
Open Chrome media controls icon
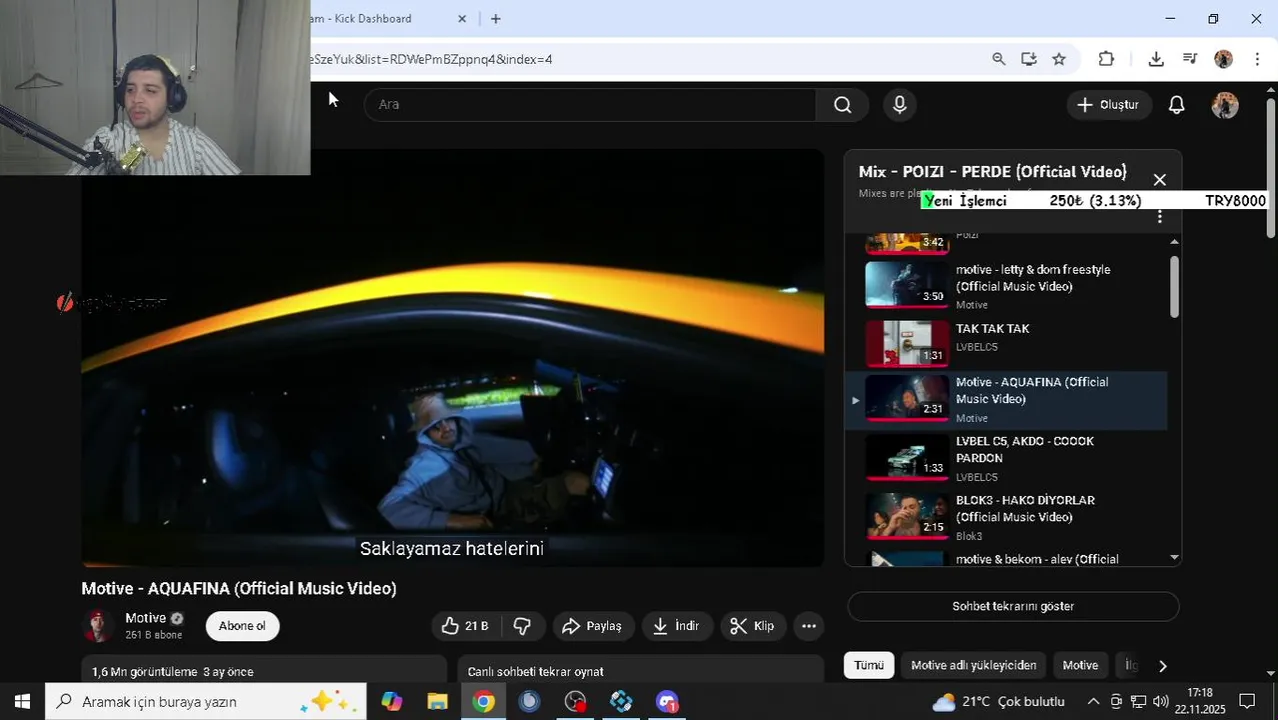[1189, 59]
